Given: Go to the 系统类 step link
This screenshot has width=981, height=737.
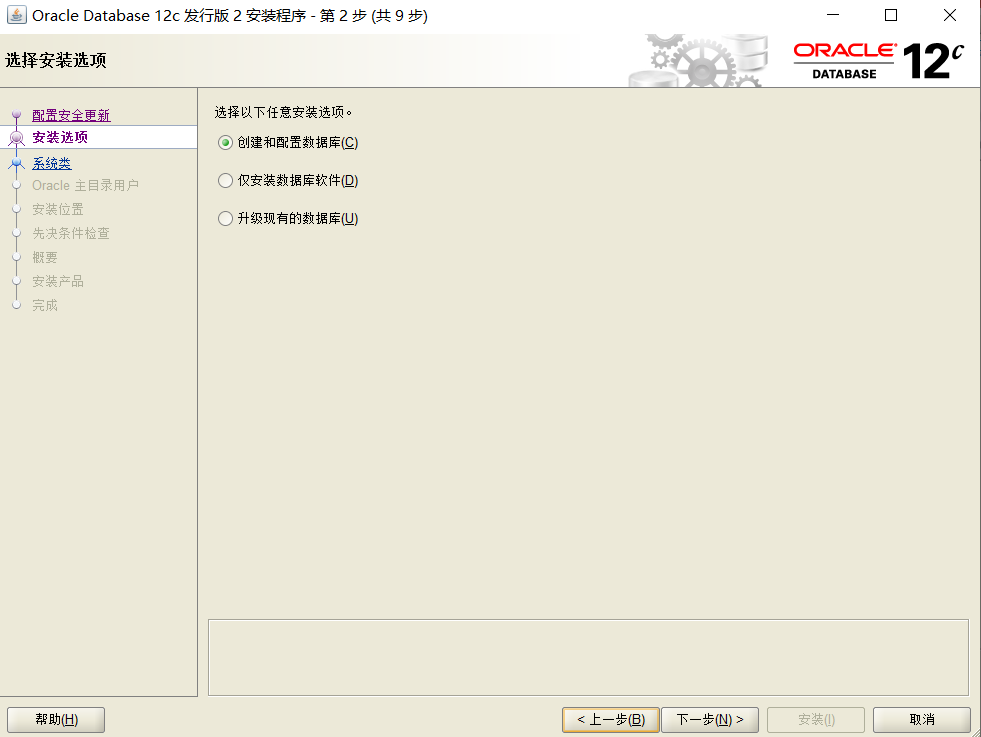Looking at the screenshot, I should [52, 163].
